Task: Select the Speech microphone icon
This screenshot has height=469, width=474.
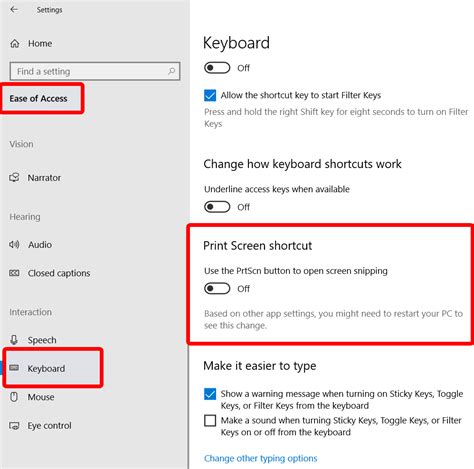Action: [14, 340]
